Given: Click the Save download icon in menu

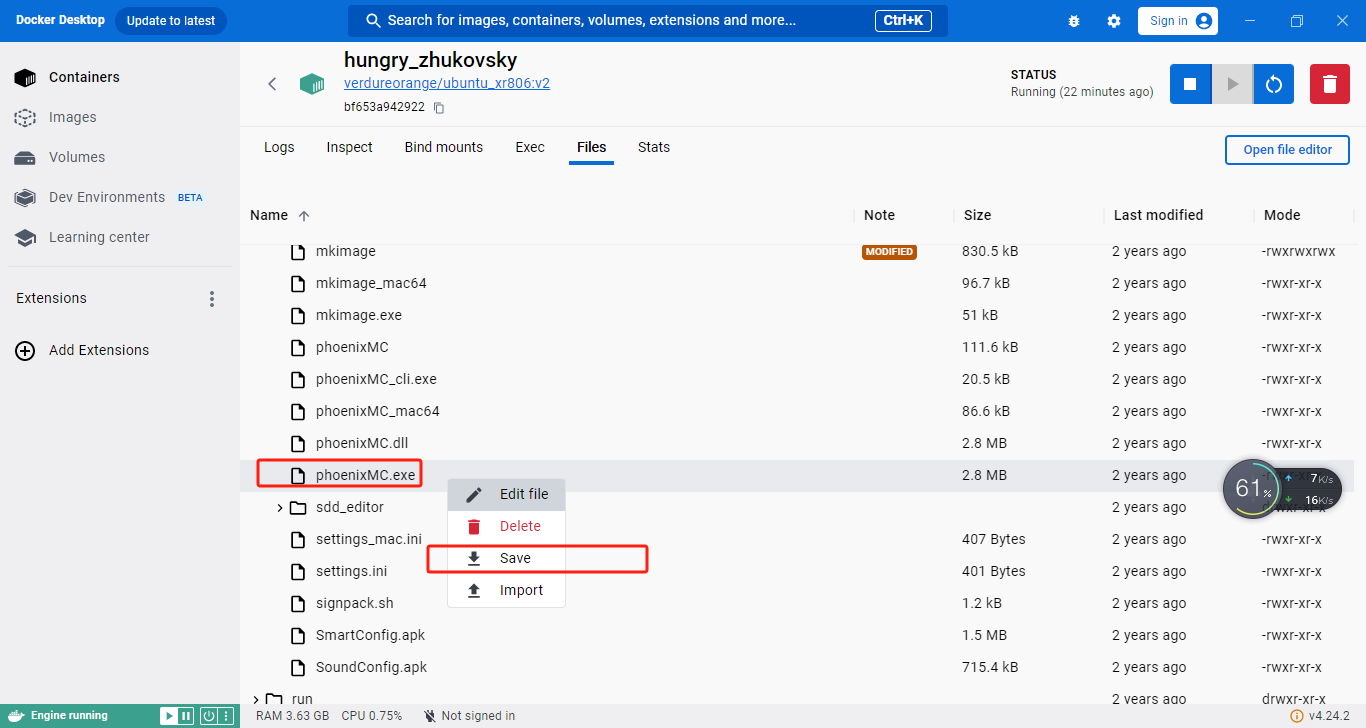Looking at the screenshot, I should pyautogui.click(x=474, y=559).
